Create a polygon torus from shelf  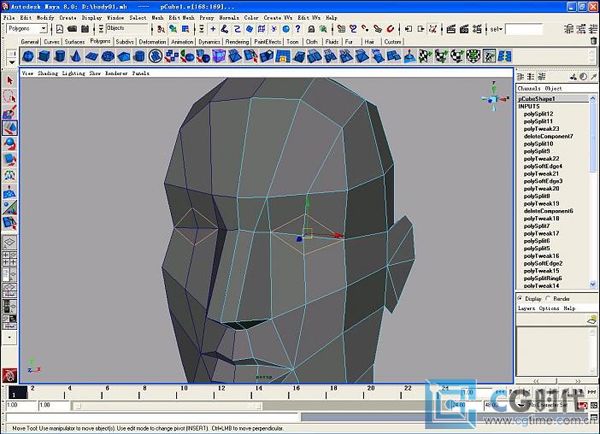108,57
